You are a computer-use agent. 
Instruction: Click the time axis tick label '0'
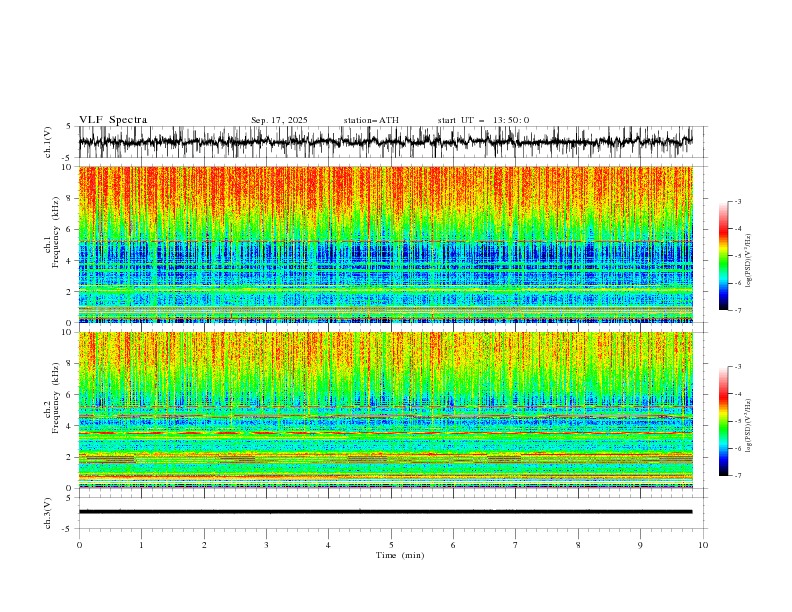click(x=79, y=545)
